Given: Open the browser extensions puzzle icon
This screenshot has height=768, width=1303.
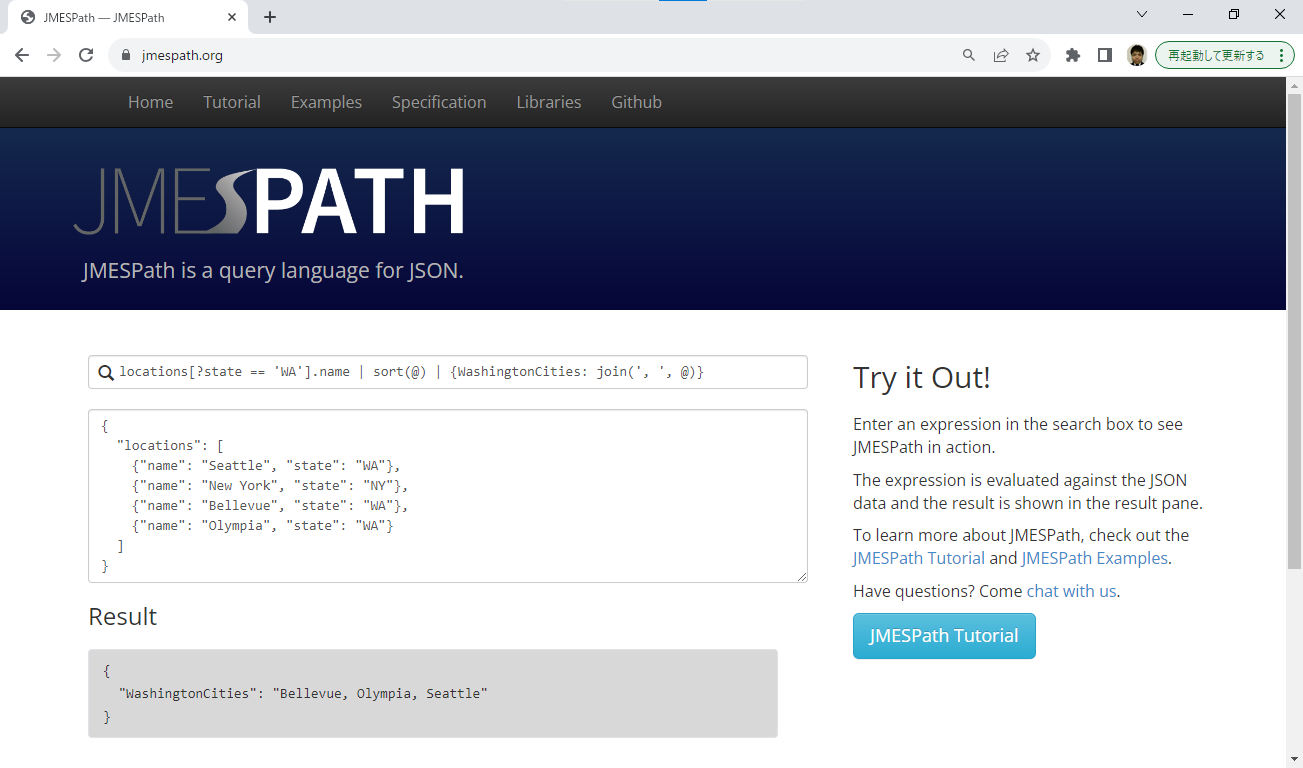Looking at the screenshot, I should click(1071, 55).
